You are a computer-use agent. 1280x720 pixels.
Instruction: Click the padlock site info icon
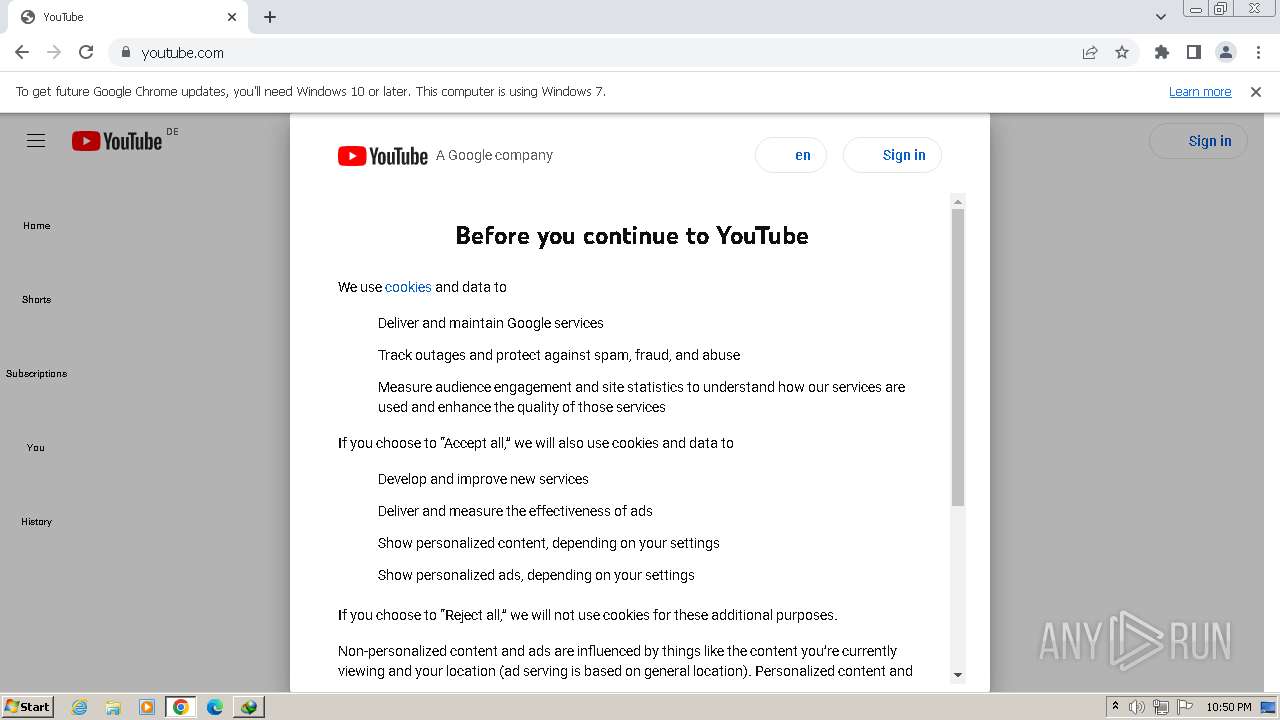125,52
